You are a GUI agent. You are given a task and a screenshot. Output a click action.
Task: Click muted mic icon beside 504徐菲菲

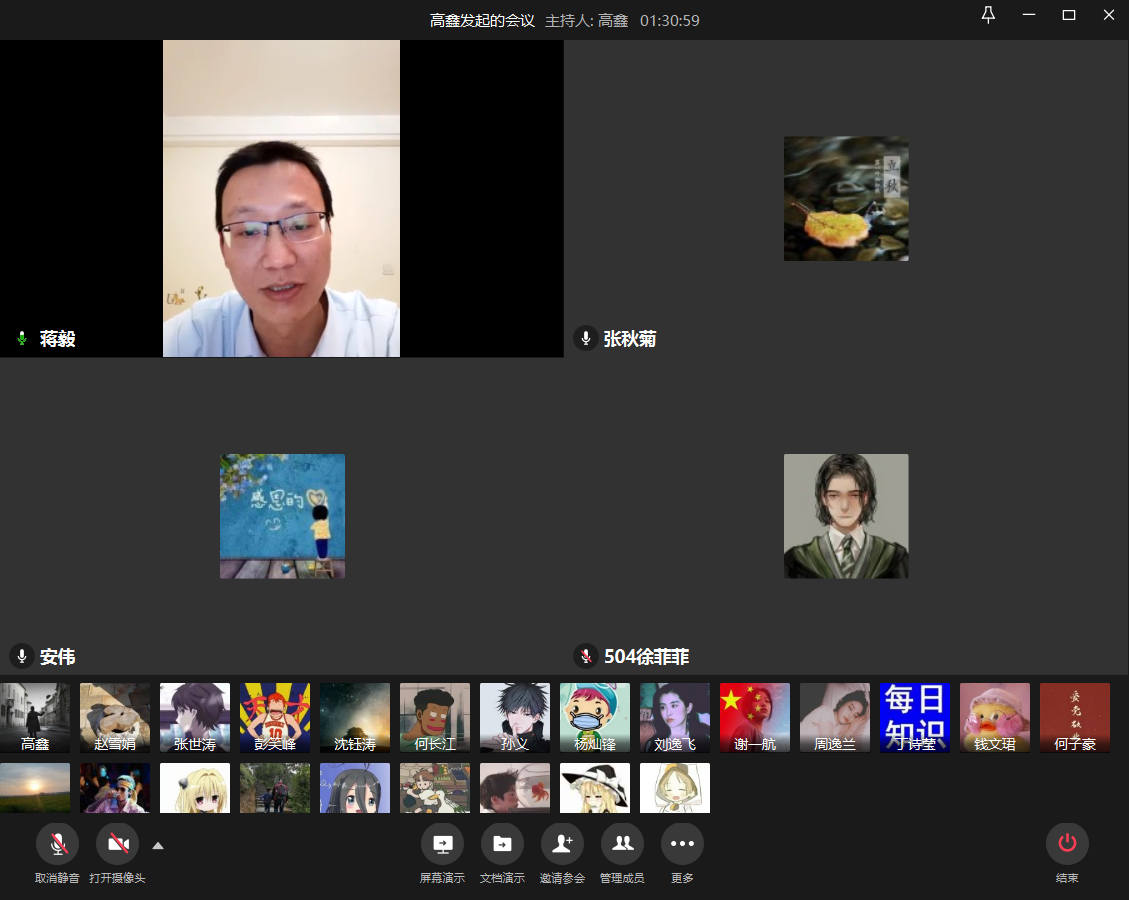tap(586, 657)
